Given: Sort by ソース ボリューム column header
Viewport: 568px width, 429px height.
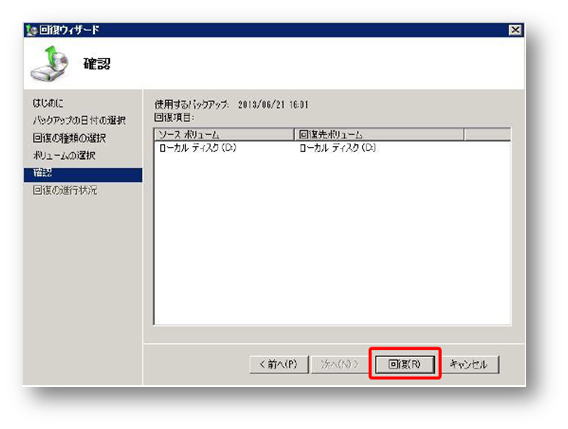Looking at the screenshot, I should pos(224,135).
